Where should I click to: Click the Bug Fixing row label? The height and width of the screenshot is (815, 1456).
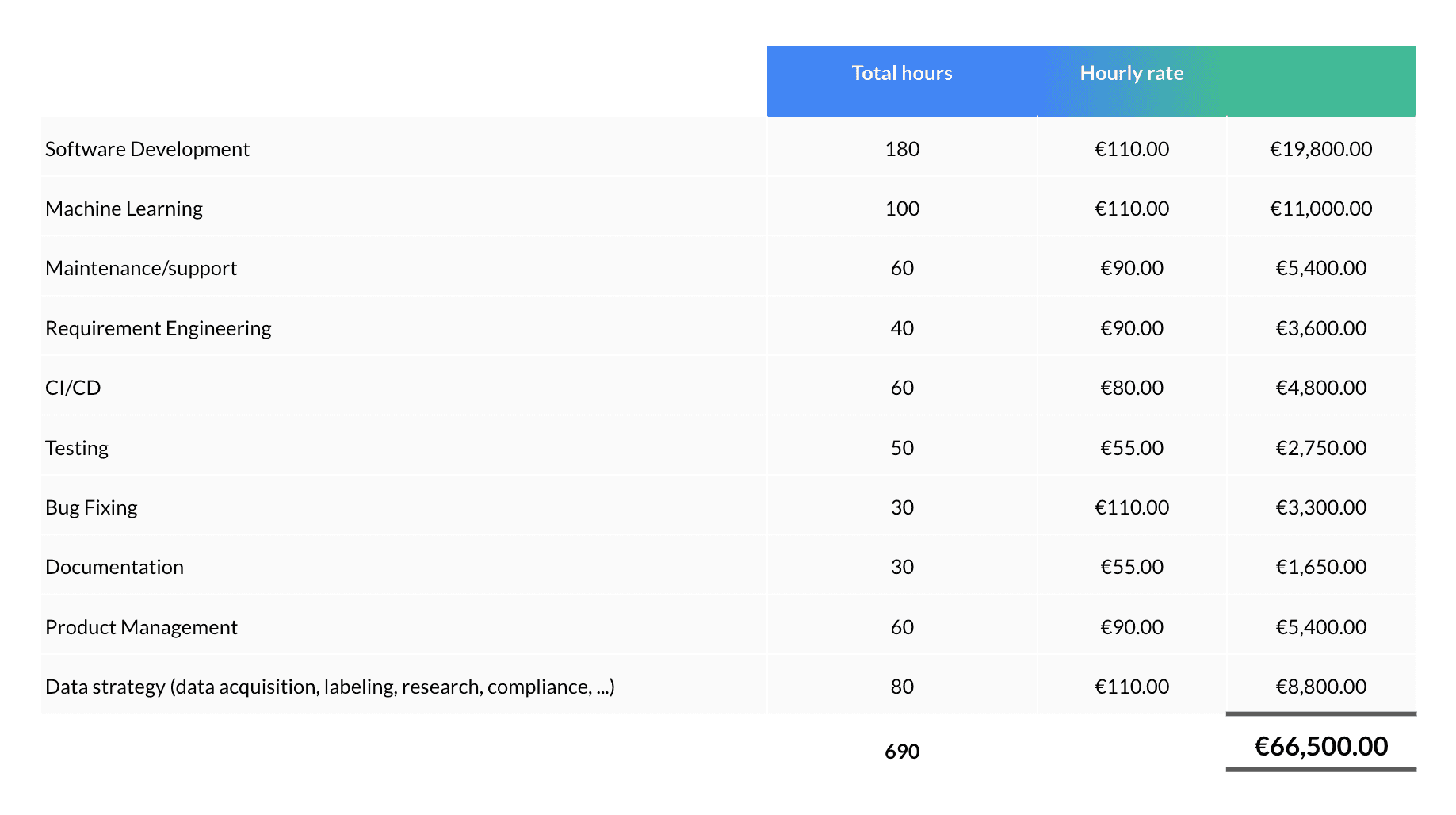click(x=91, y=507)
